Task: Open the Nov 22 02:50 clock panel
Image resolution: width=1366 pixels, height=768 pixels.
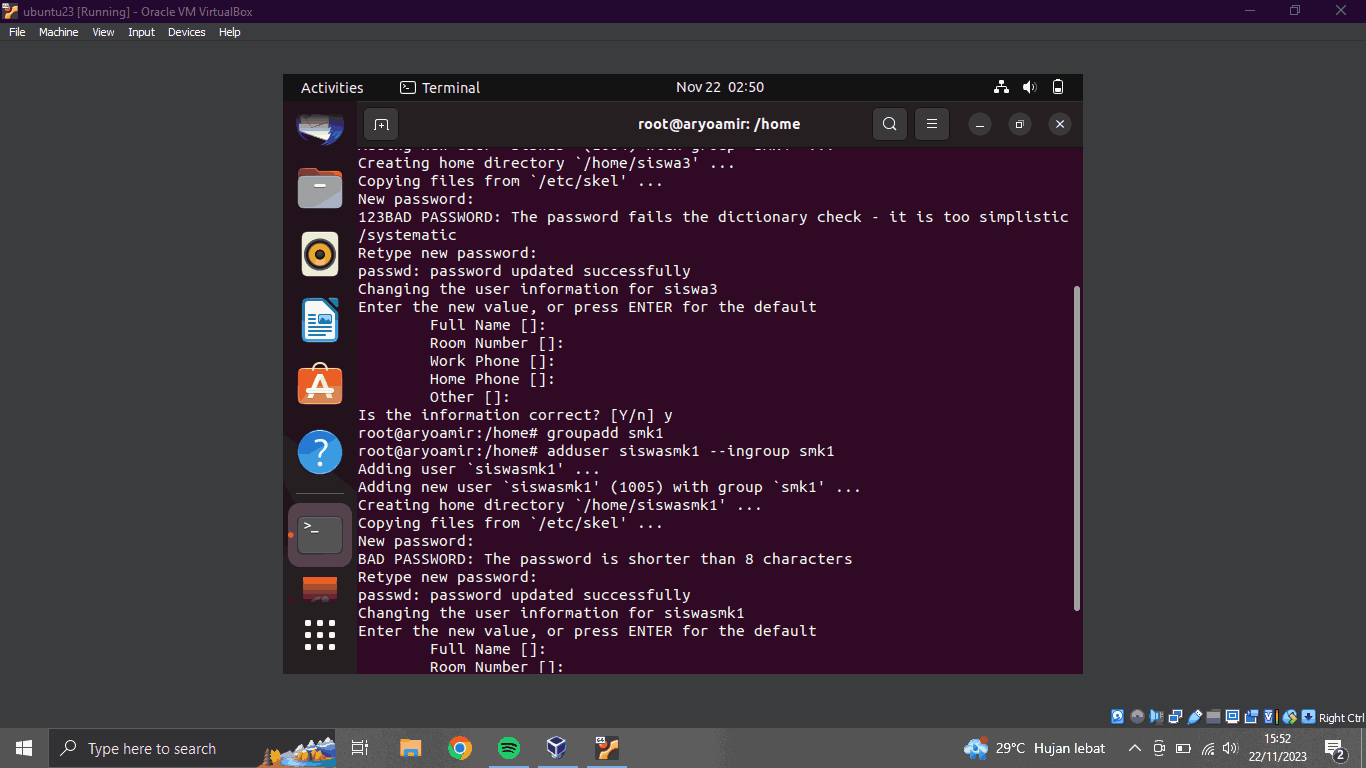Action: point(720,87)
